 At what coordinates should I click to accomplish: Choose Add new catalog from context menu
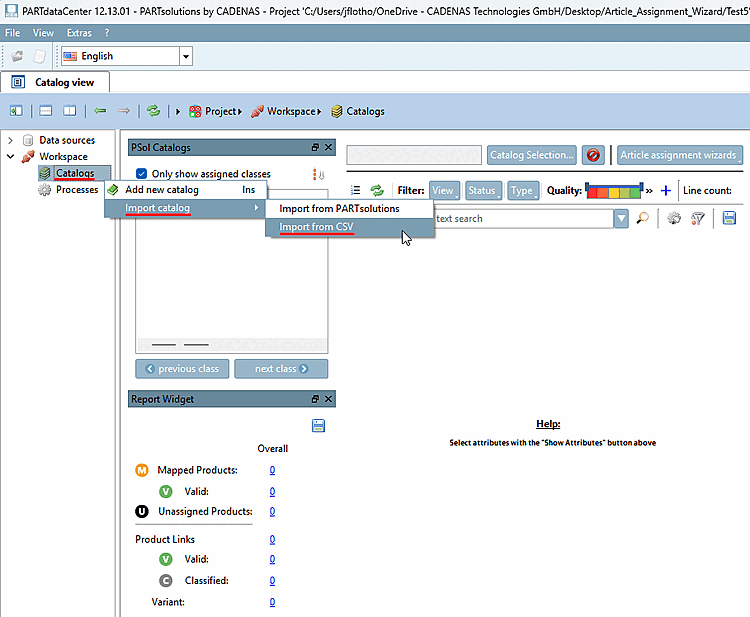point(185,190)
